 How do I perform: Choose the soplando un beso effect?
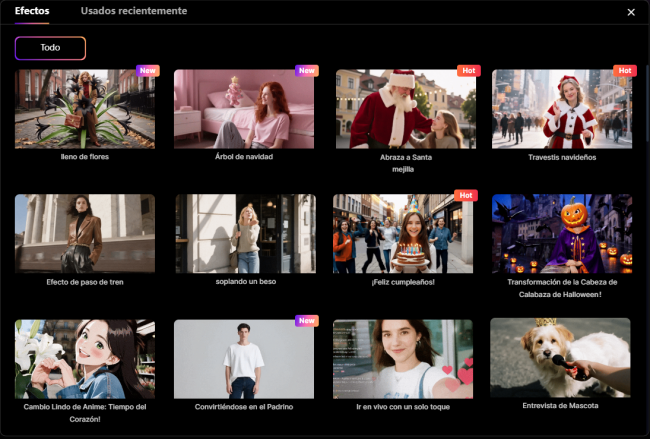pos(244,234)
